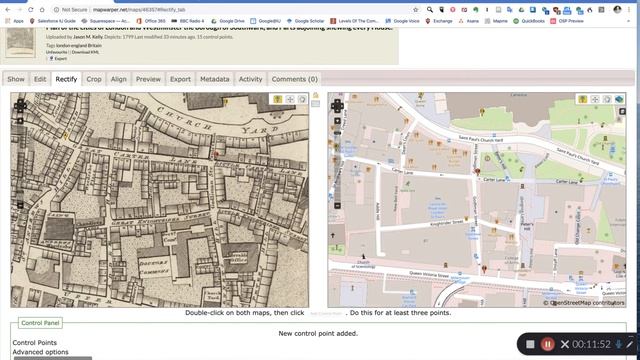Toggle the recording microphone
The image size is (640, 360).
click(619, 344)
